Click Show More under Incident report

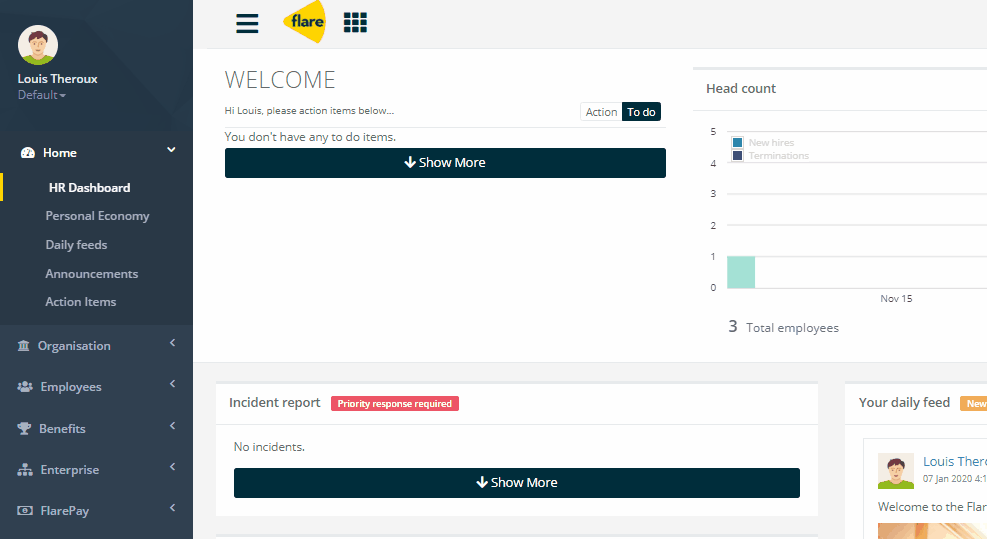tap(517, 482)
